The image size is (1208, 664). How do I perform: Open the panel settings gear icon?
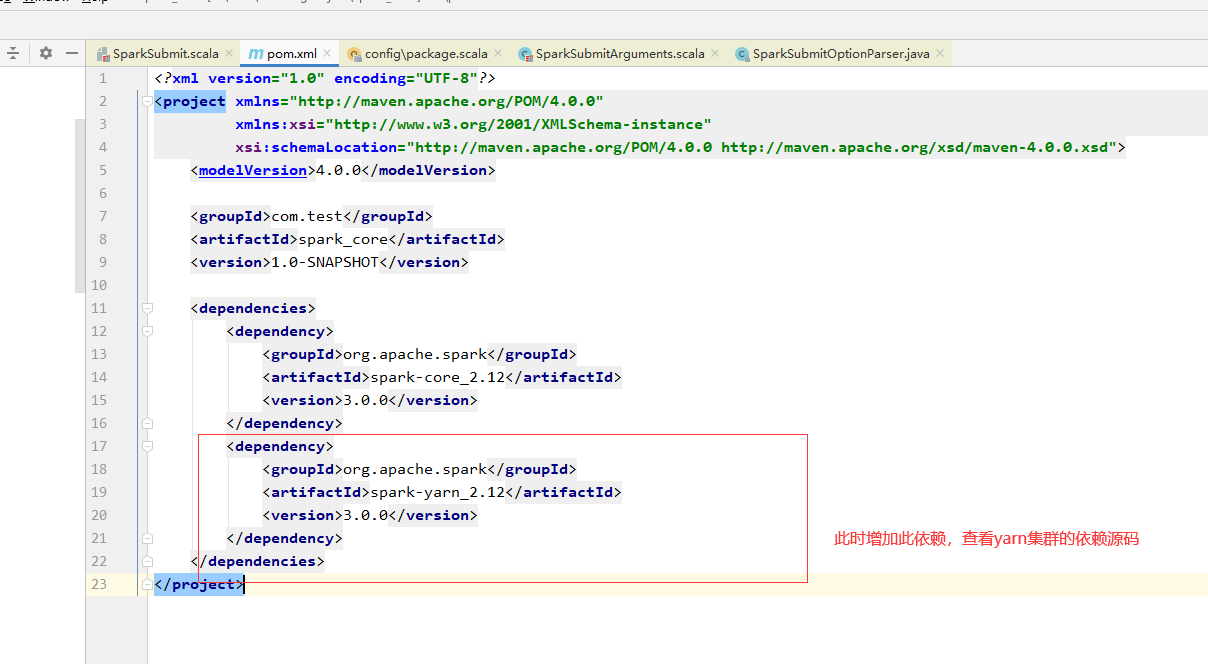[45, 53]
